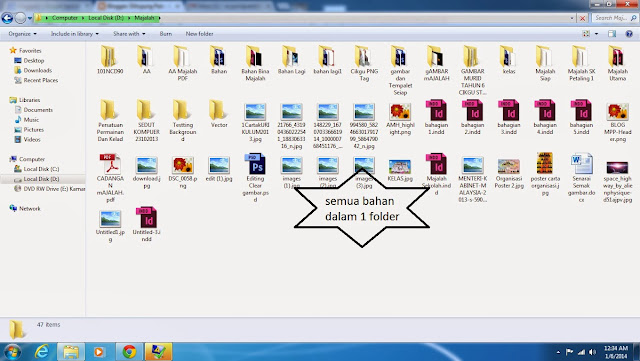
Task: Open the Share with dropdown
Action: click(129, 34)
